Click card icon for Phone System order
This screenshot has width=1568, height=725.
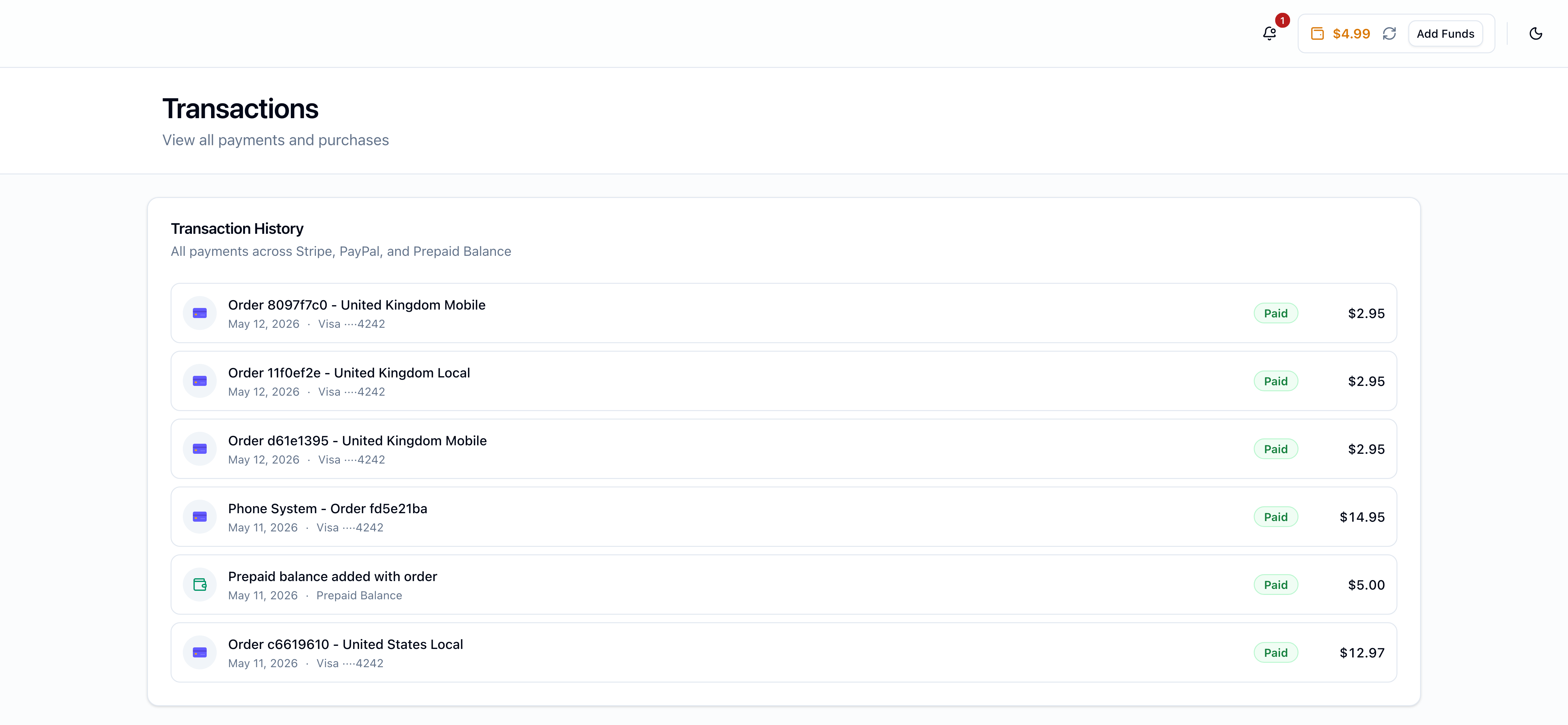pyautogui.click(x=200, y=517)
